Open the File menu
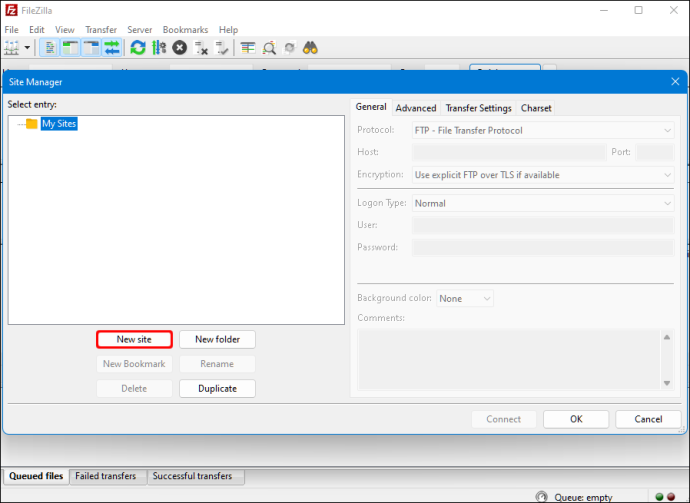690x503 pixels. coord(11,29)
